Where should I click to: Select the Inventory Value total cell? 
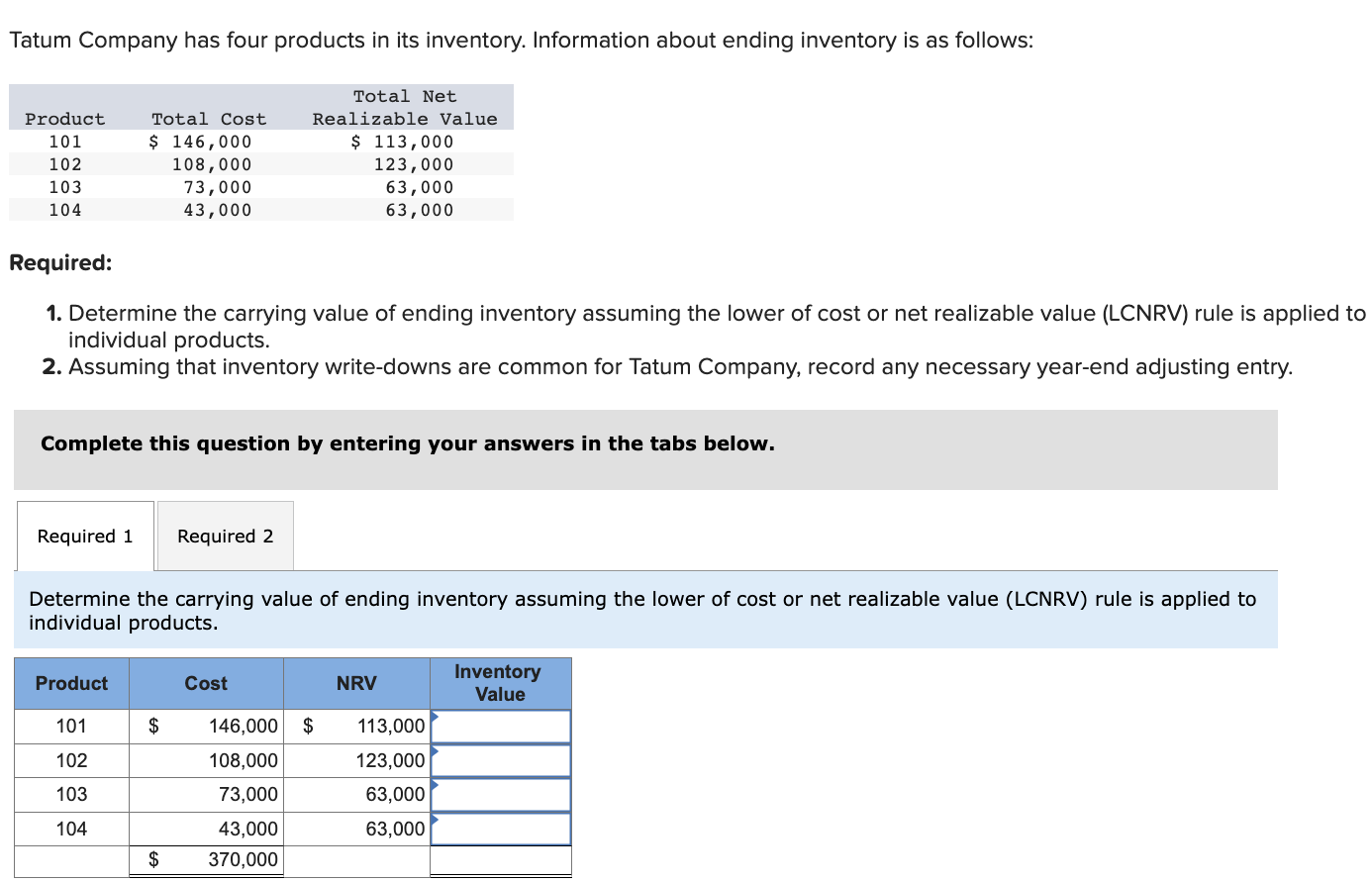click(x=501, y=860)
